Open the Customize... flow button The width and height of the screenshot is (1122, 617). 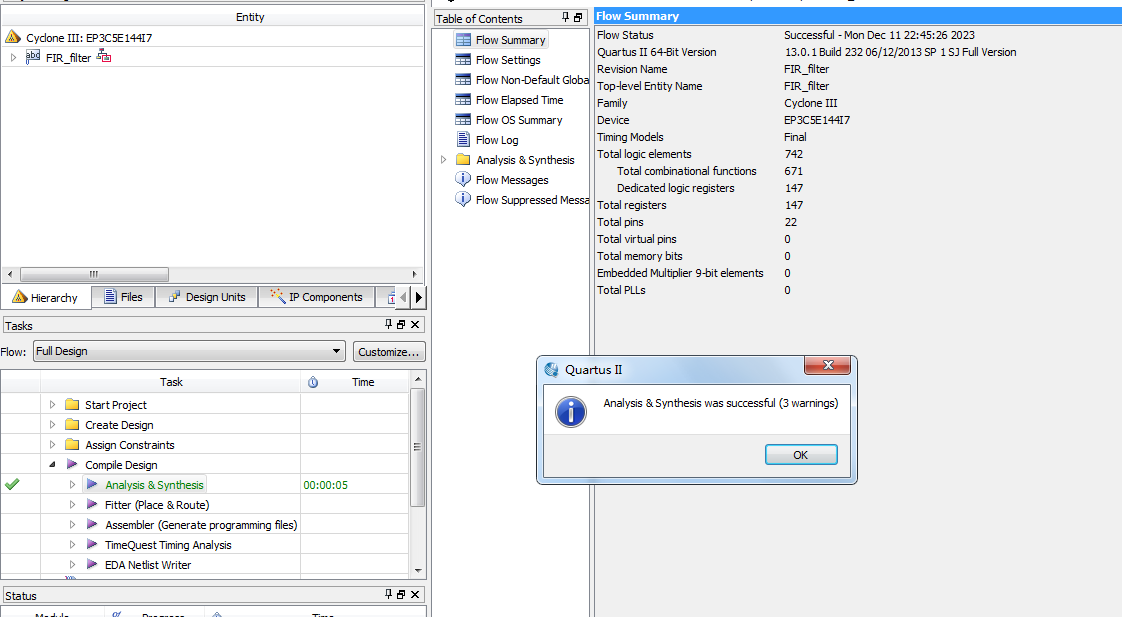(389, 351)
